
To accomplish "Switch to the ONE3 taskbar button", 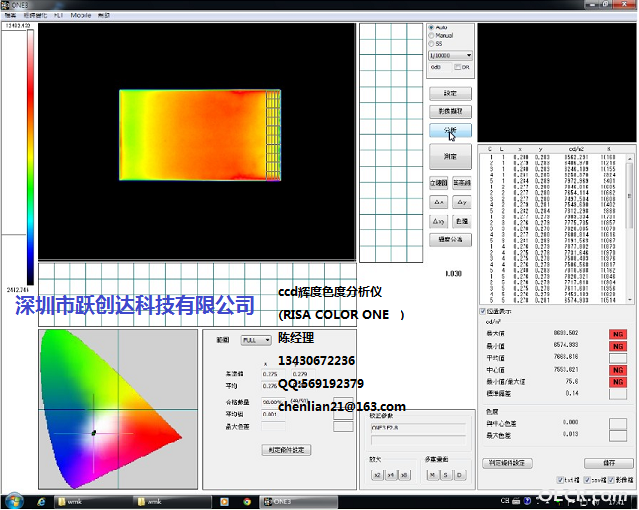I will (299, 502).
